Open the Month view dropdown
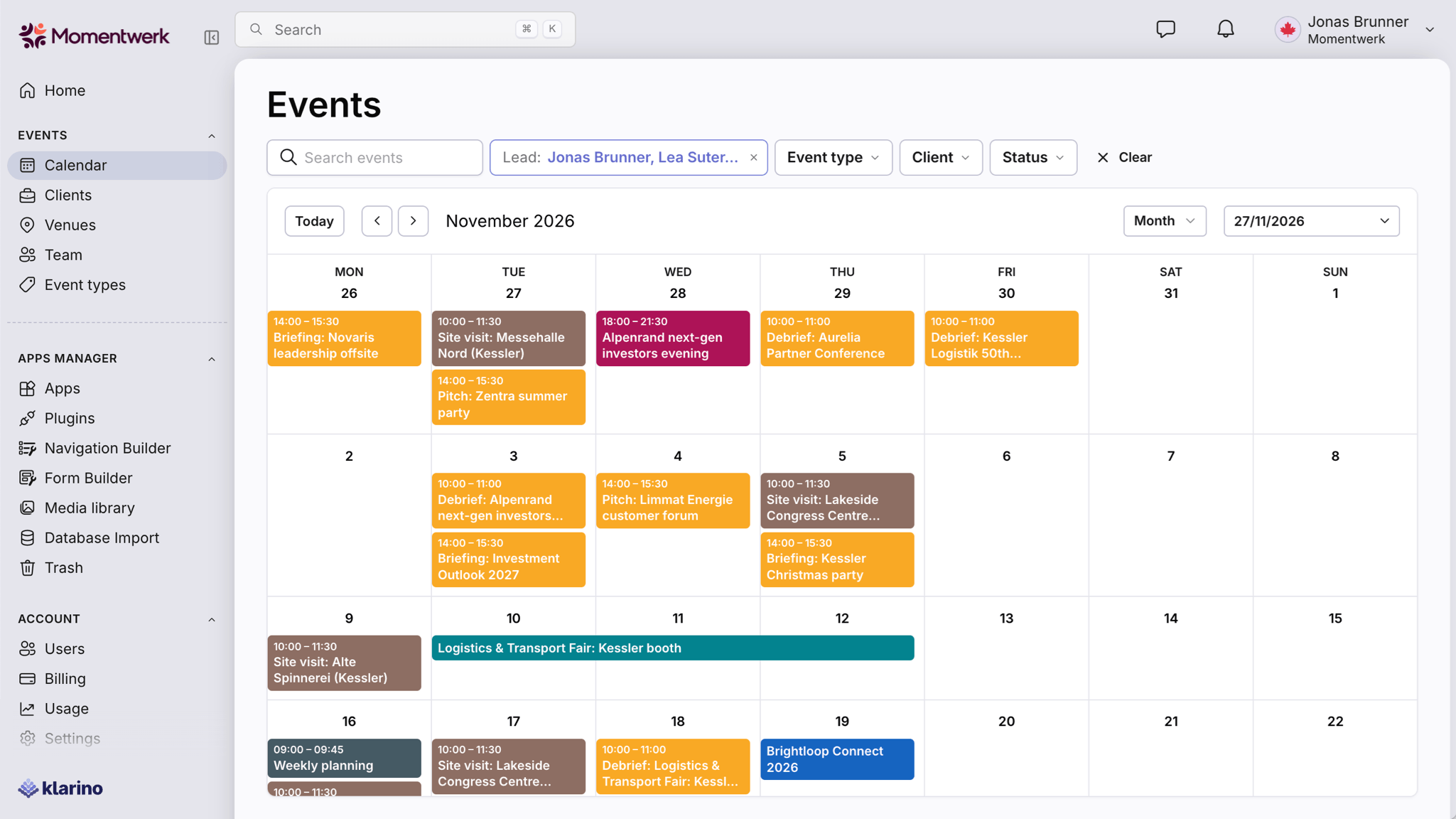The height and width of the screenshot is (819, 1456). tap(1165, 221)
